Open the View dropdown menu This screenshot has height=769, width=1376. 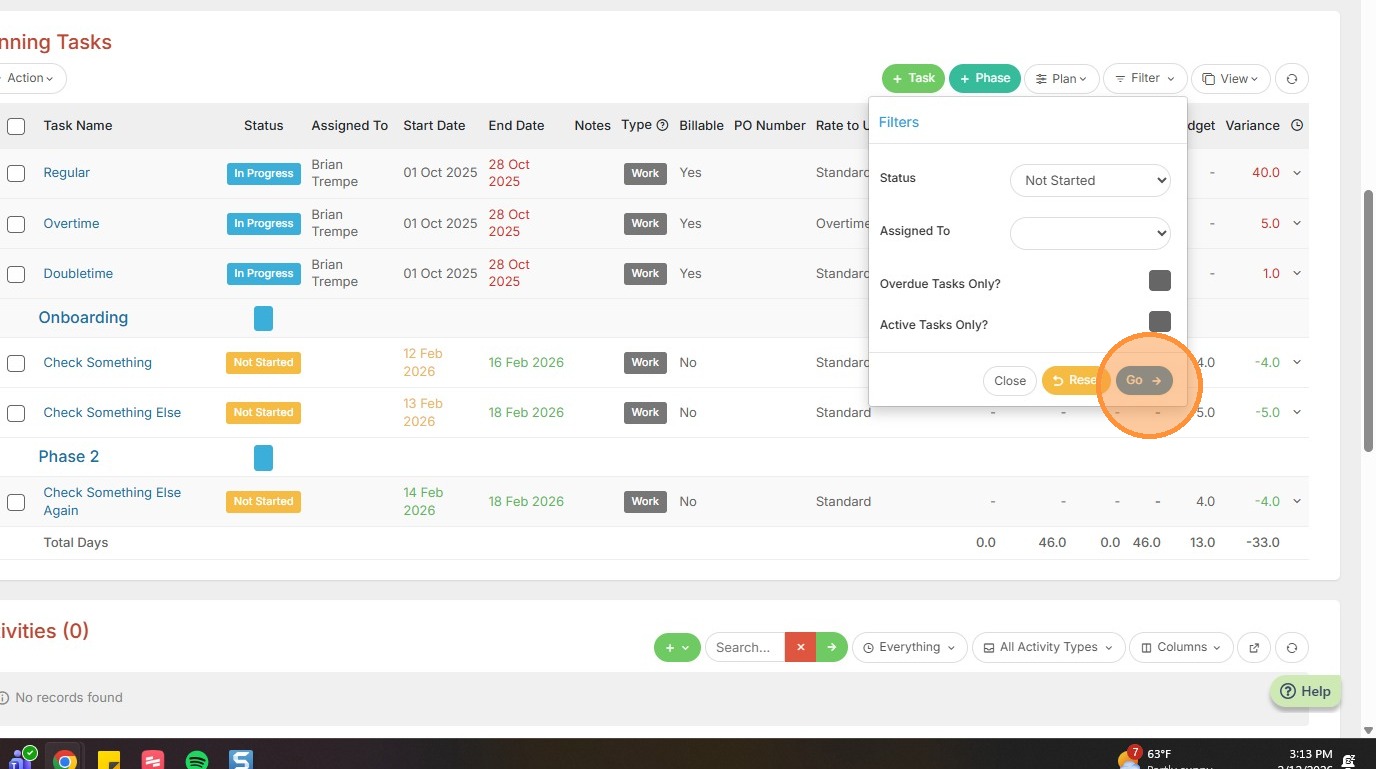click(x=1231, y=78)
